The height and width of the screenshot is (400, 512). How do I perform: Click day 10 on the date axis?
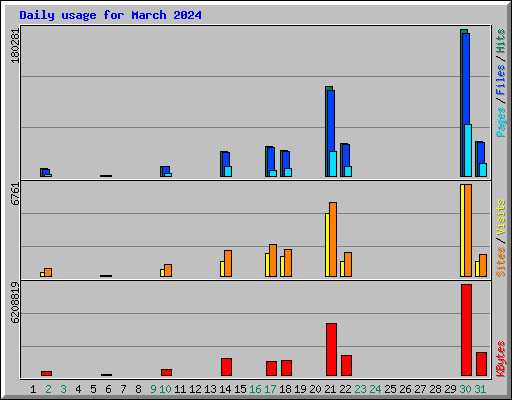[165, 389]
